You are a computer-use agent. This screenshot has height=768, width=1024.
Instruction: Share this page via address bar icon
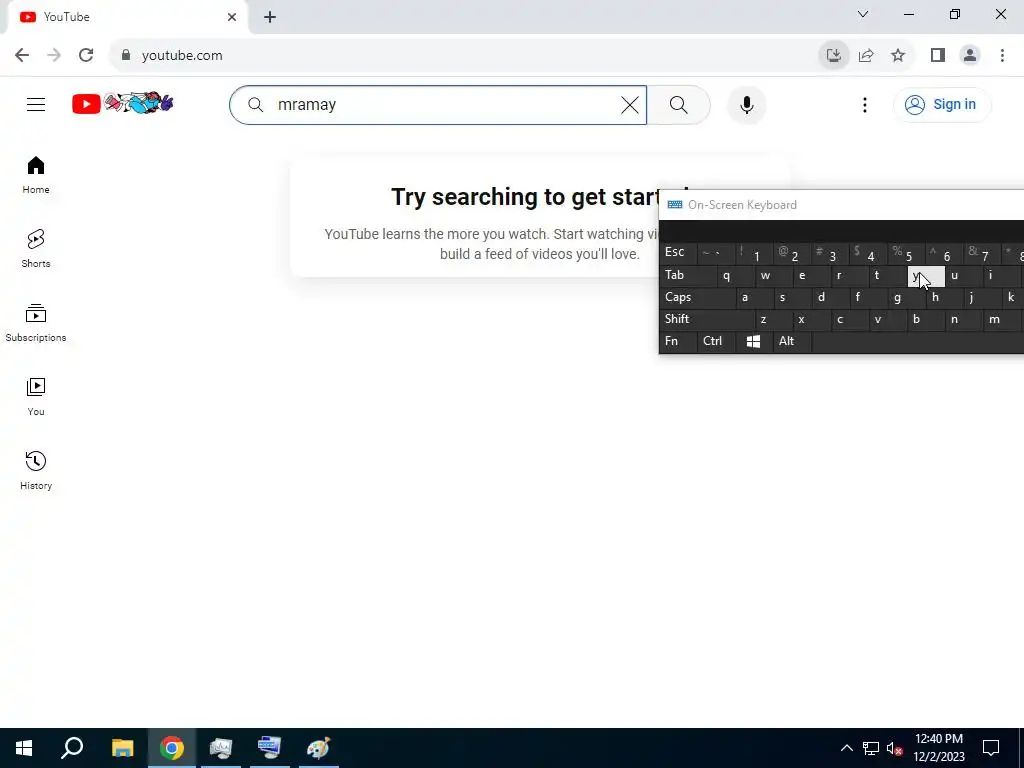point(866,56)
